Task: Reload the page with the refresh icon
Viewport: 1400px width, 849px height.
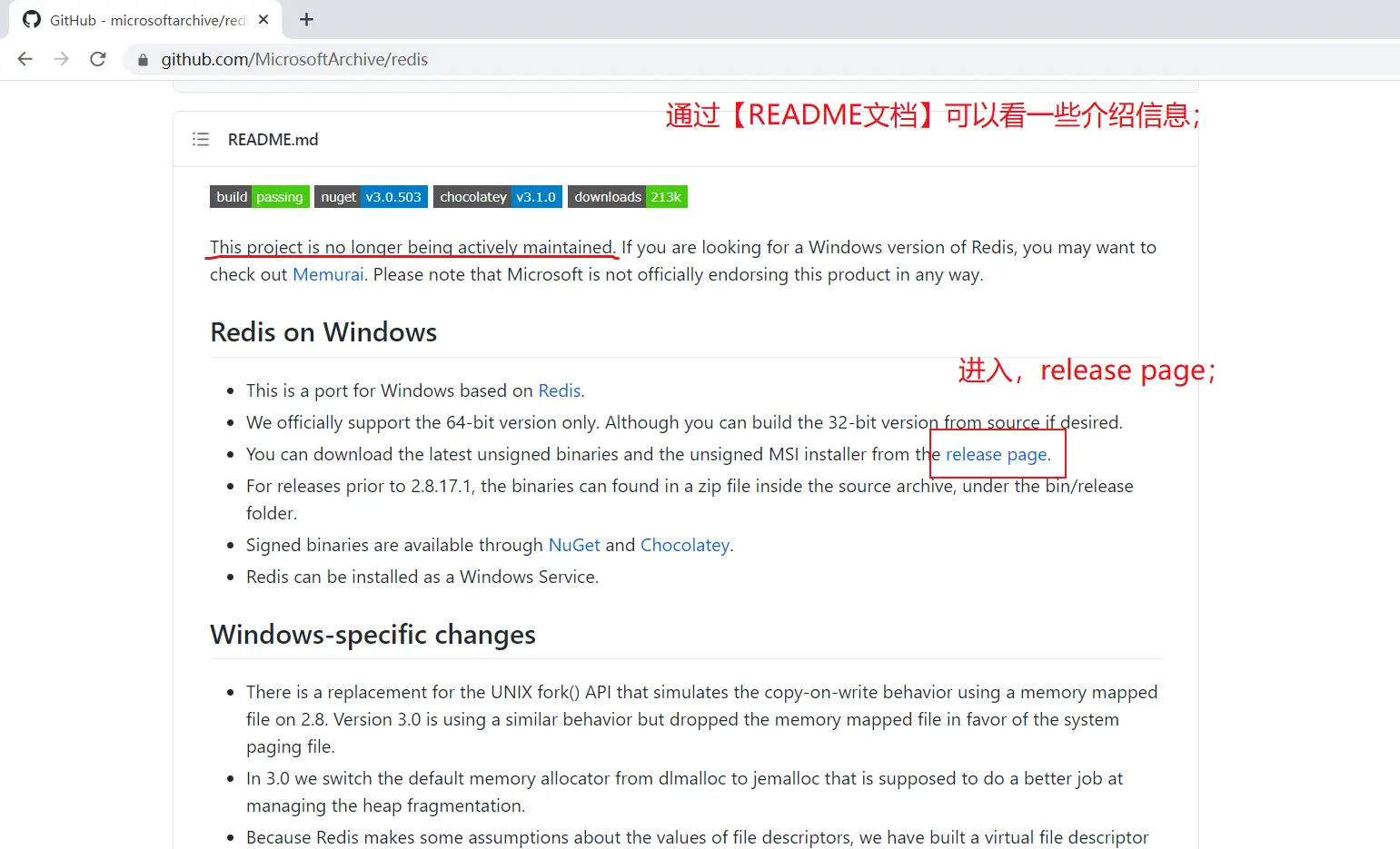Action: click(x=98, y=59)
